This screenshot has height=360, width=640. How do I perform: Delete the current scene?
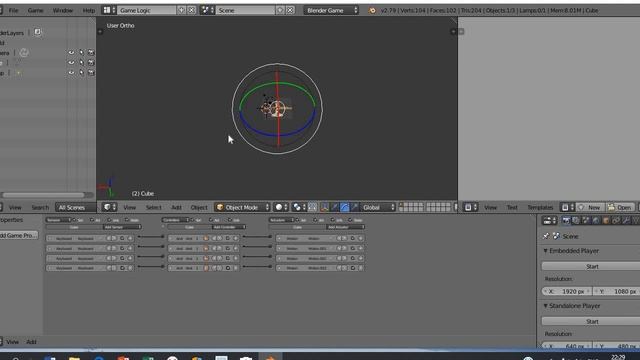click(x=290, y=10)
